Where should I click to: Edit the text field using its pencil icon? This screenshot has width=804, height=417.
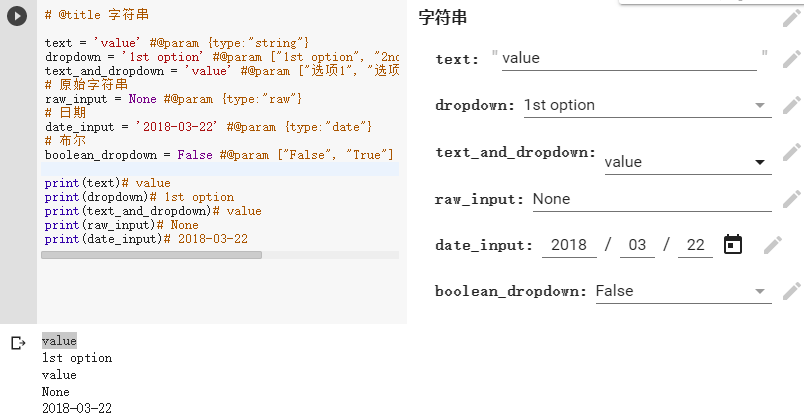click(x=792, y=59)
